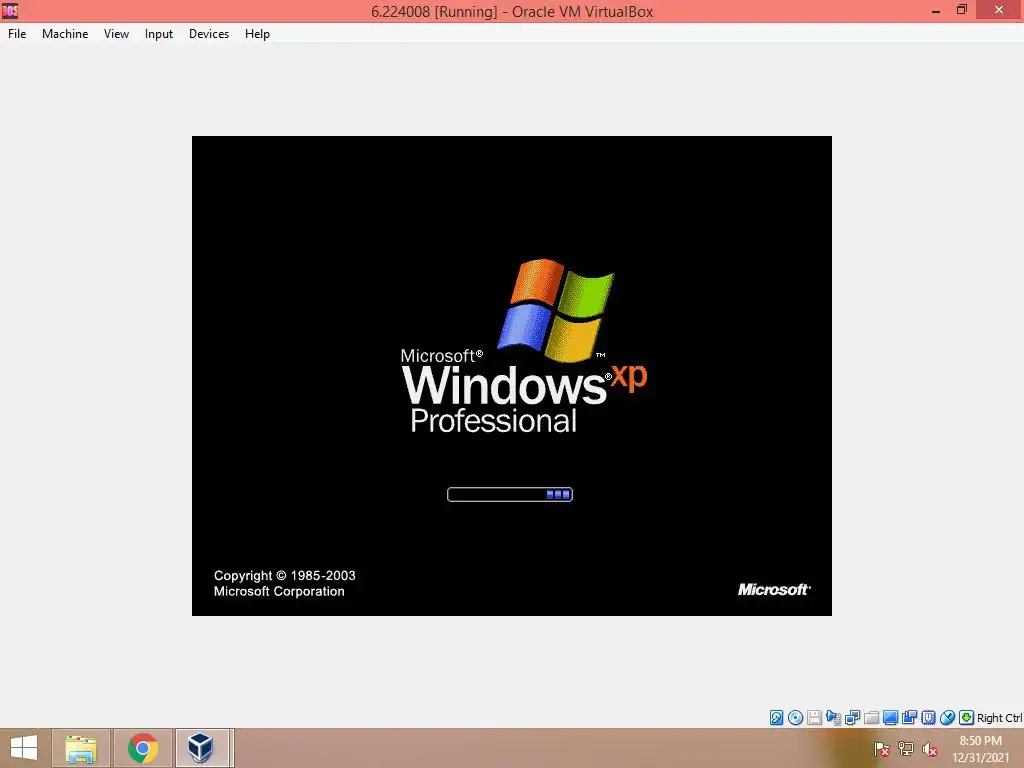Viewport: 1024px width, 768px height.
Task: Click the green arrow keyboard capture icon
Action: tap(967, 718)
